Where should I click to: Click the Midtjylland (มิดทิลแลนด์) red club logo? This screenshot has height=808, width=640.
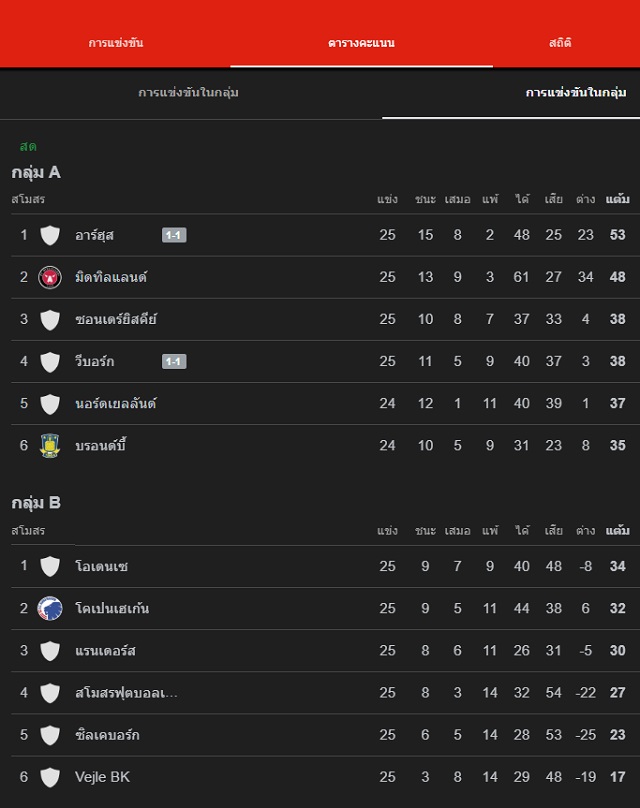[50, 277]
